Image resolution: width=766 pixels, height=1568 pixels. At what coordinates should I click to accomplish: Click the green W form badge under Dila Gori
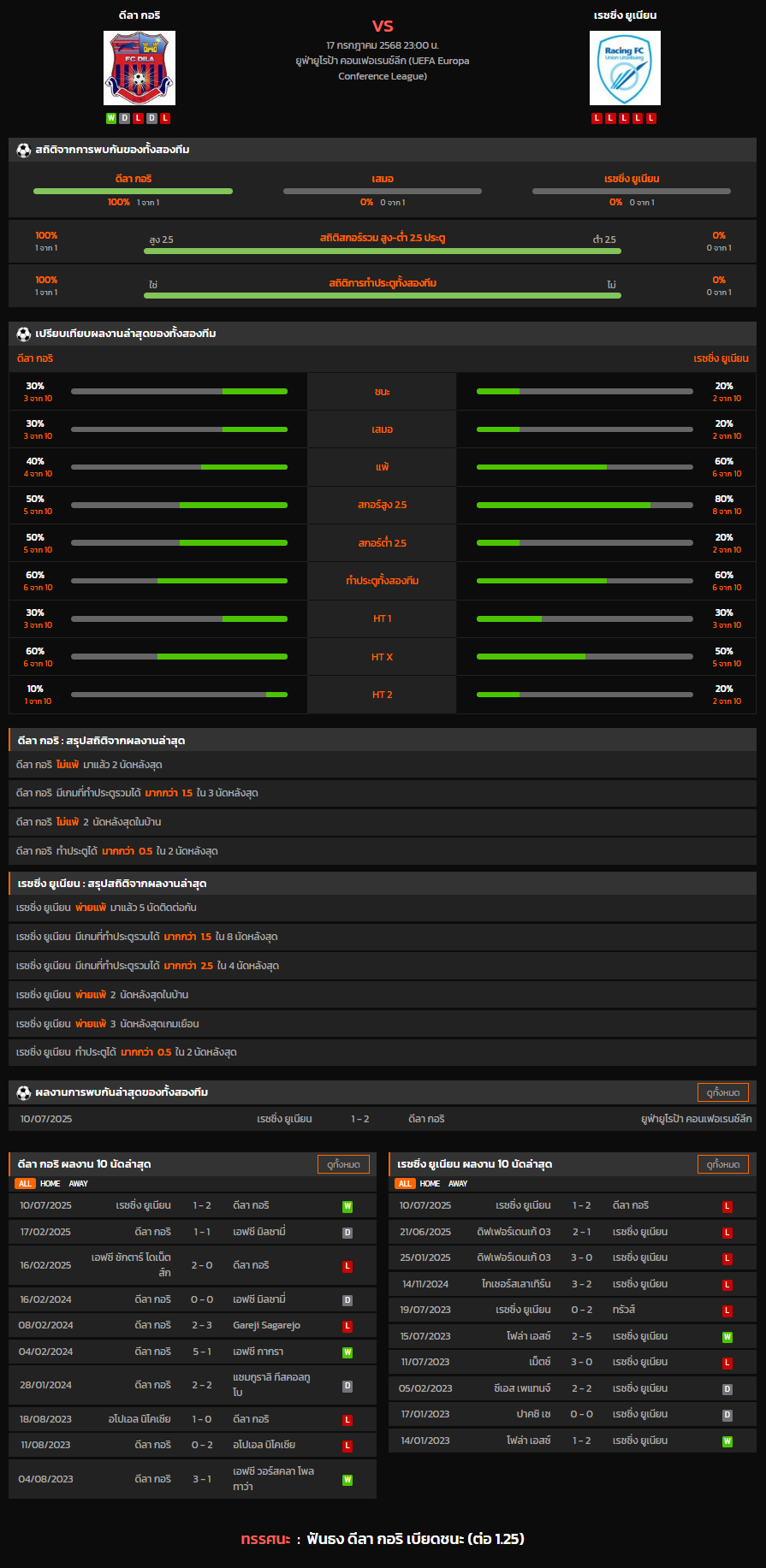click(111, 118)
